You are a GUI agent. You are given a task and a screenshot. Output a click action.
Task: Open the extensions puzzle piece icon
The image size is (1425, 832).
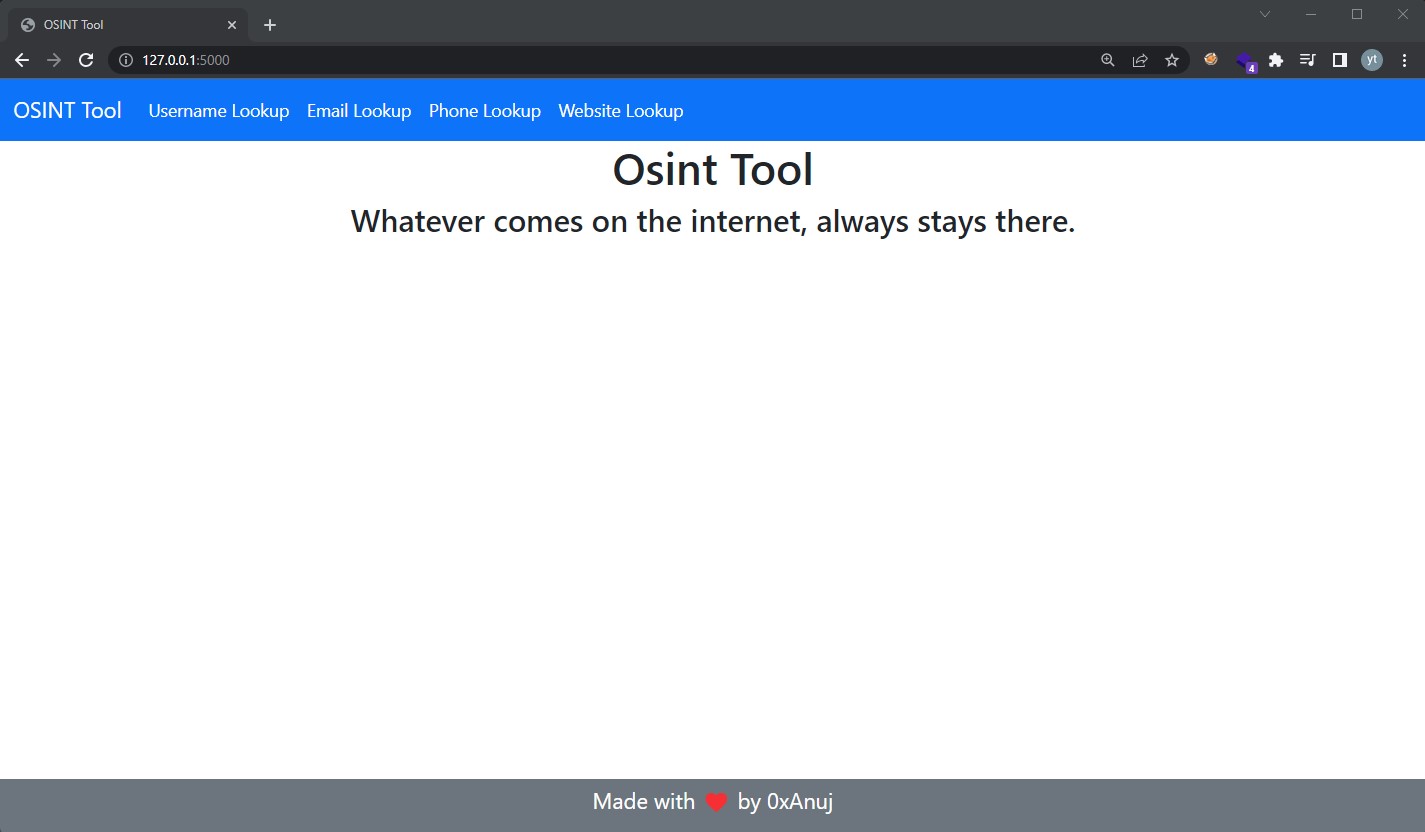pos(1275,59)
